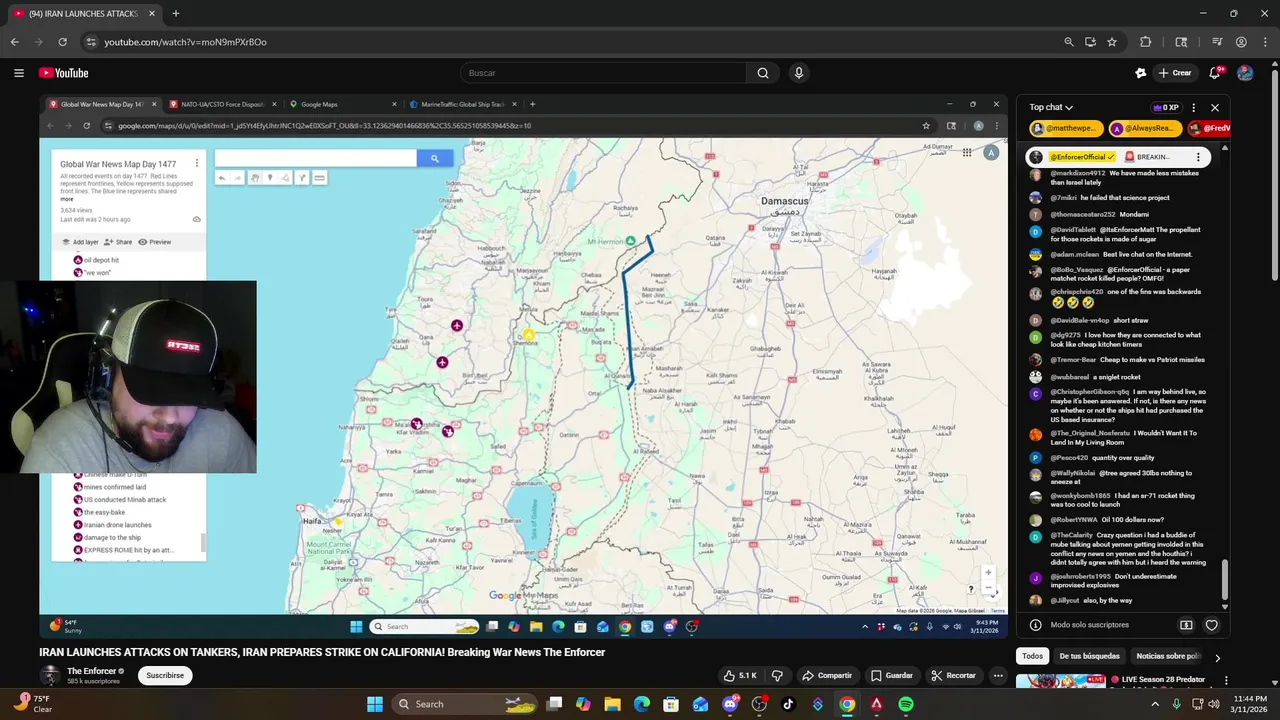Go to the YouTube home logo
The width and height of the screenshot is (1280, 720).
(x=64, y=73)
